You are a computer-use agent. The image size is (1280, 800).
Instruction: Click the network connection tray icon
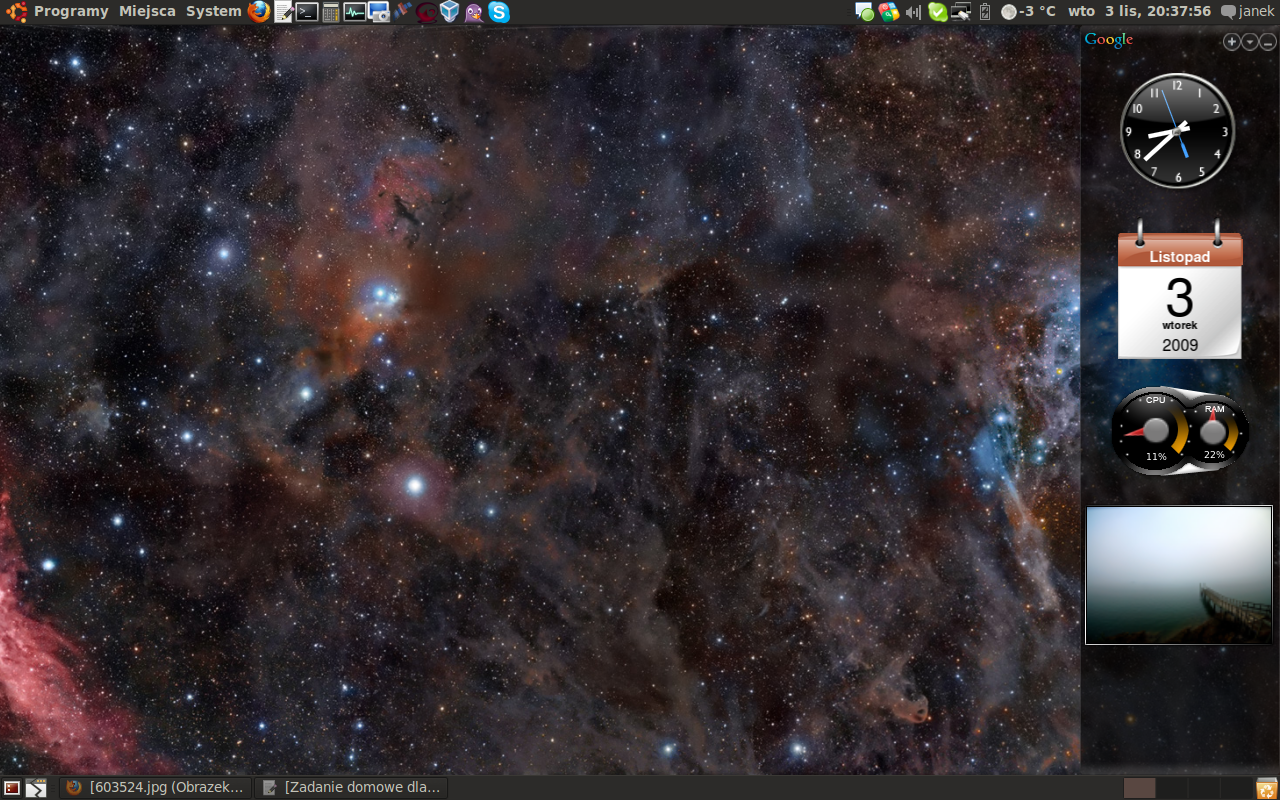pyautogui.click(x=961, y=12)
